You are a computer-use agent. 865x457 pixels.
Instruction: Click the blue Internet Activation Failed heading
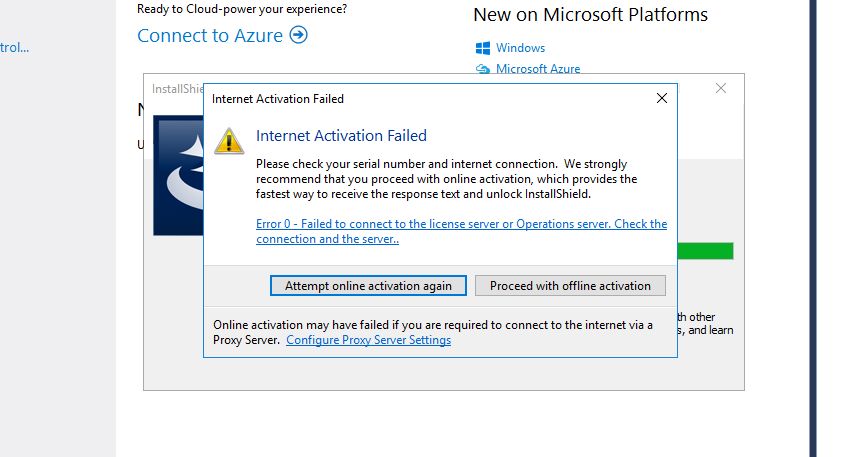[x=341, y=136]
